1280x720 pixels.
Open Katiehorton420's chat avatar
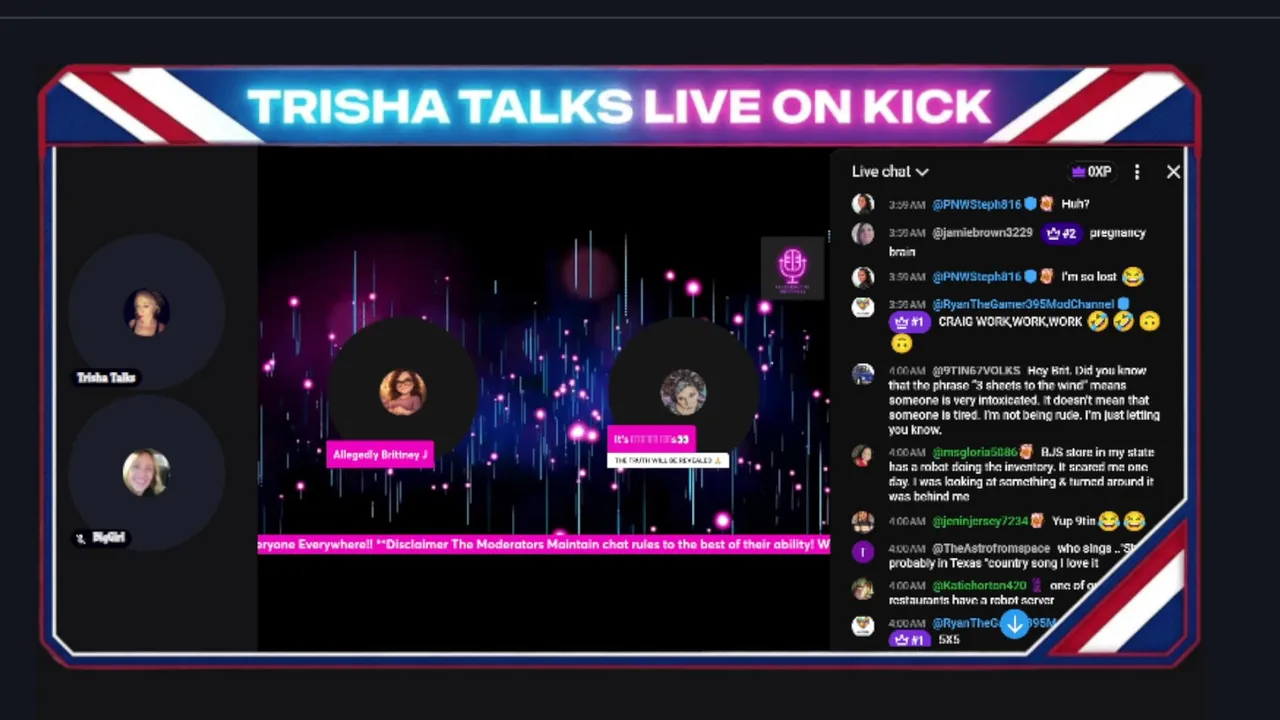tap(863, 588)
